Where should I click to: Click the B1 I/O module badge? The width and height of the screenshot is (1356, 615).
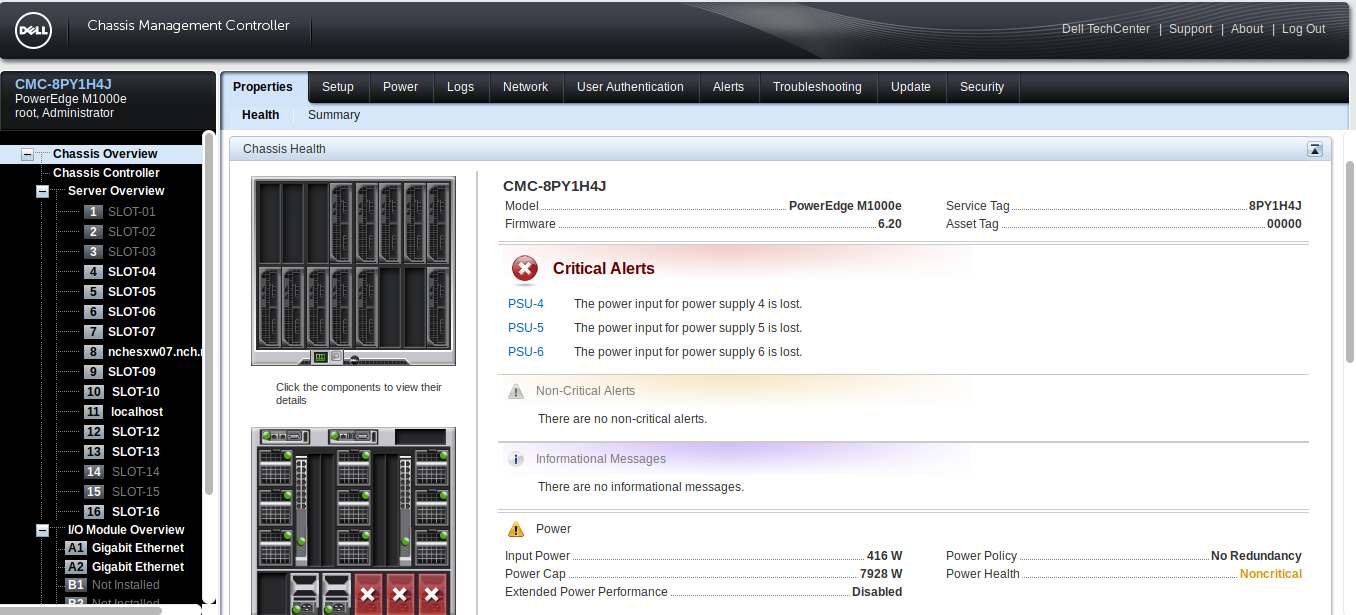[76, 585]
